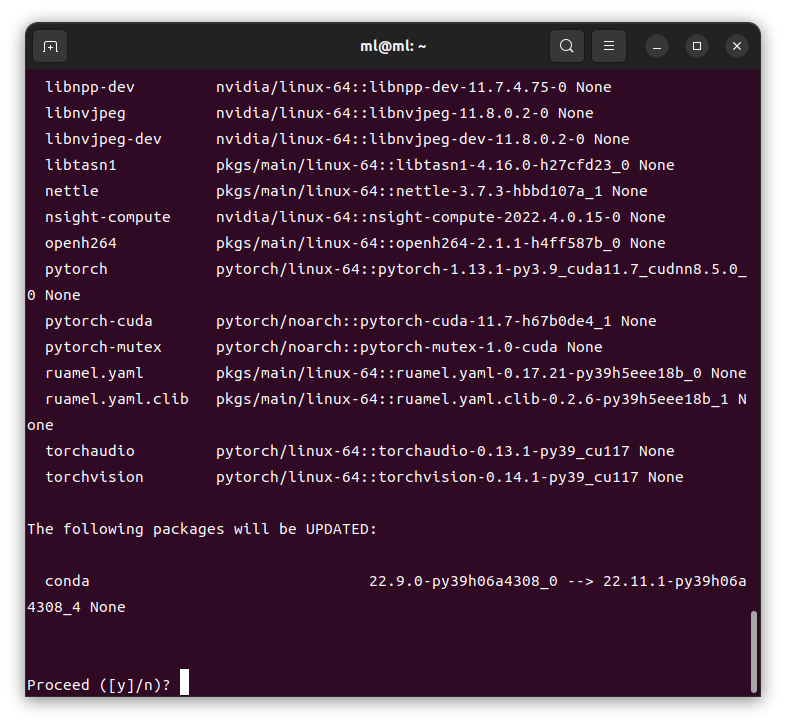This screenshot has height=725, width=786.
Task: Click the nsight-compute-2022.4.0.15-0 source string
Action: click(x=418, y=217)
